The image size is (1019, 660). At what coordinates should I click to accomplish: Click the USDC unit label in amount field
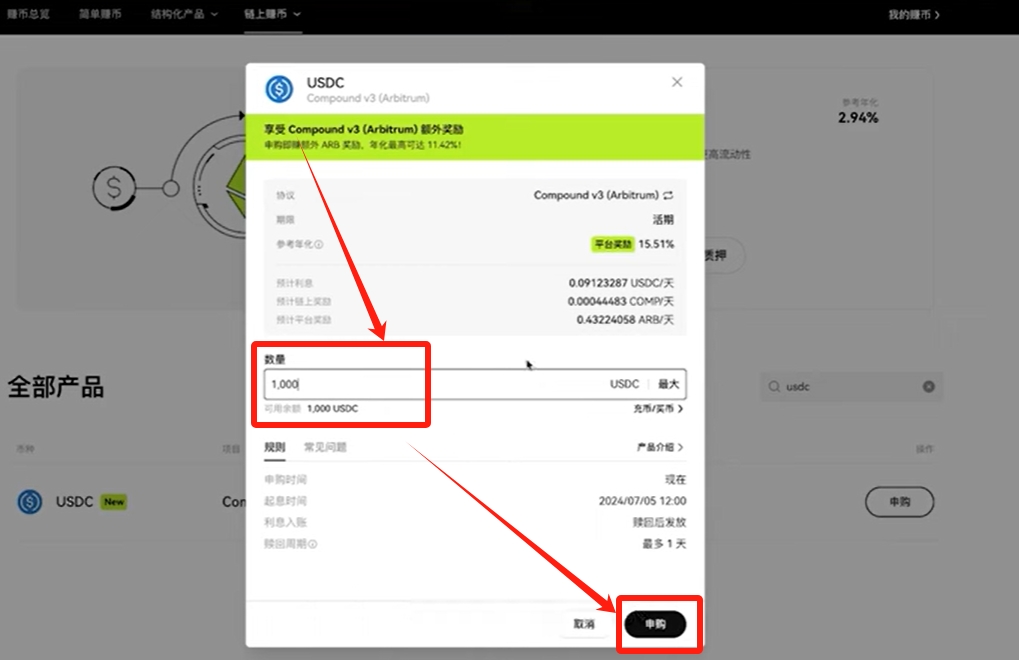coord(625,384)
